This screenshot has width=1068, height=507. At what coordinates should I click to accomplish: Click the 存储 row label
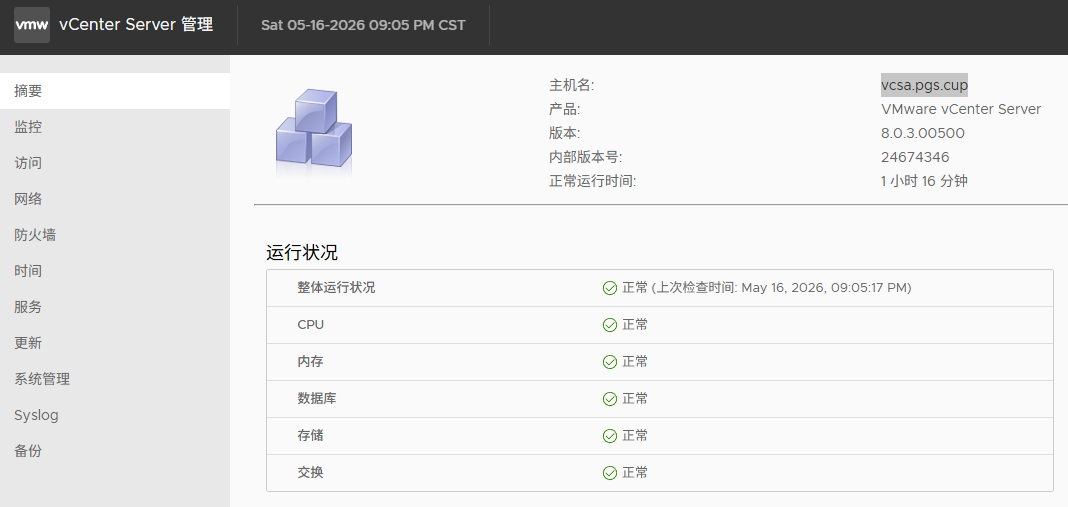click(311, 435)
